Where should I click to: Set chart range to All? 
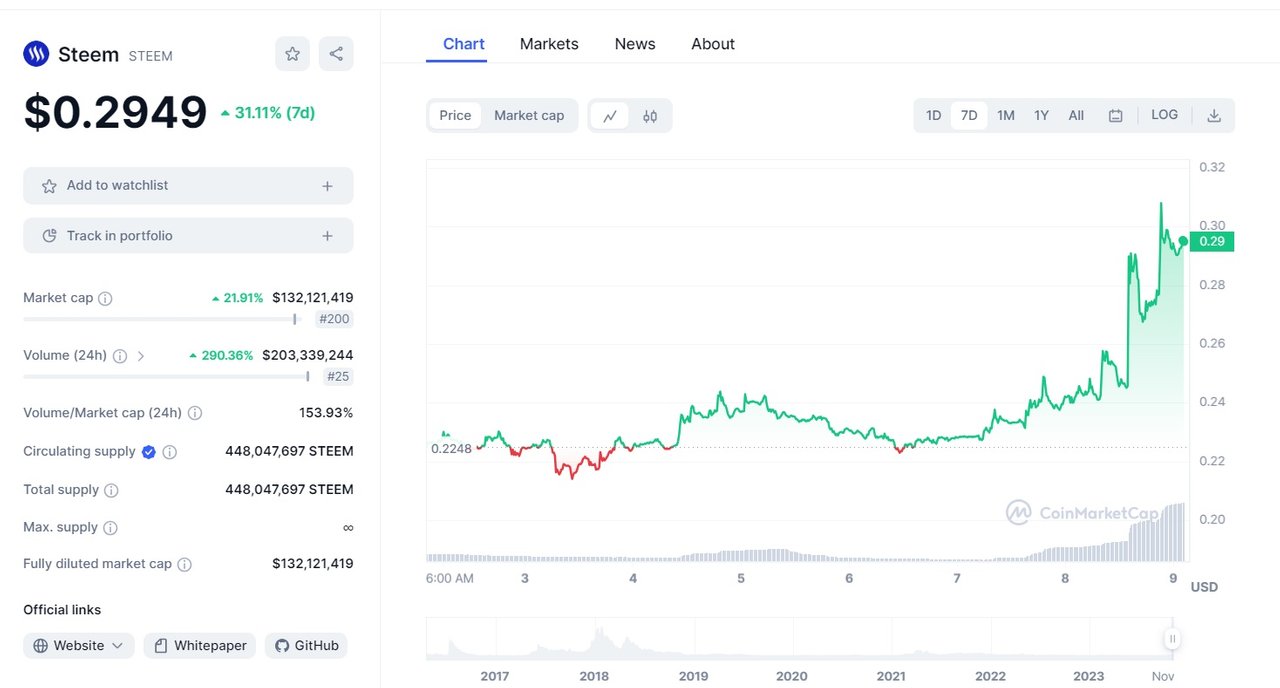point(1076,116)
